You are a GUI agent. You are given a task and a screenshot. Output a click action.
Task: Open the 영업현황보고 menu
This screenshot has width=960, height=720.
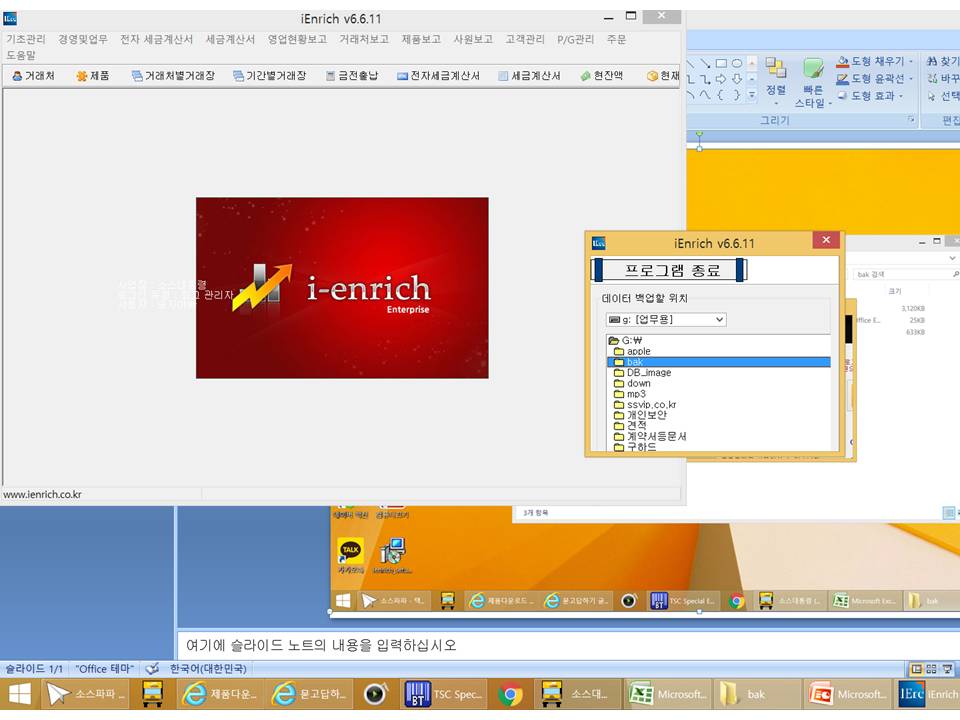[x=297, y=40]
